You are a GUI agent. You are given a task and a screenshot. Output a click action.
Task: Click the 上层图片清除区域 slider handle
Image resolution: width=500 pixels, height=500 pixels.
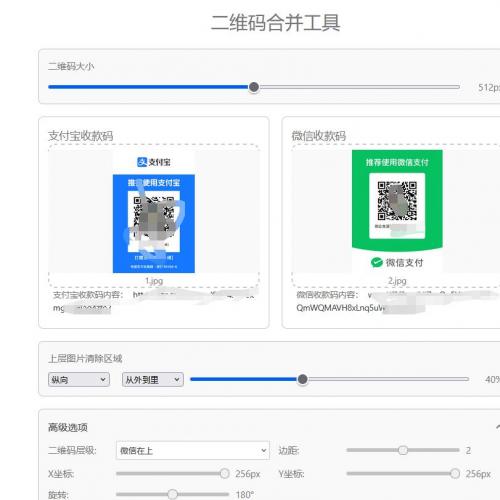pyautogui.click(x=302, y=379)
